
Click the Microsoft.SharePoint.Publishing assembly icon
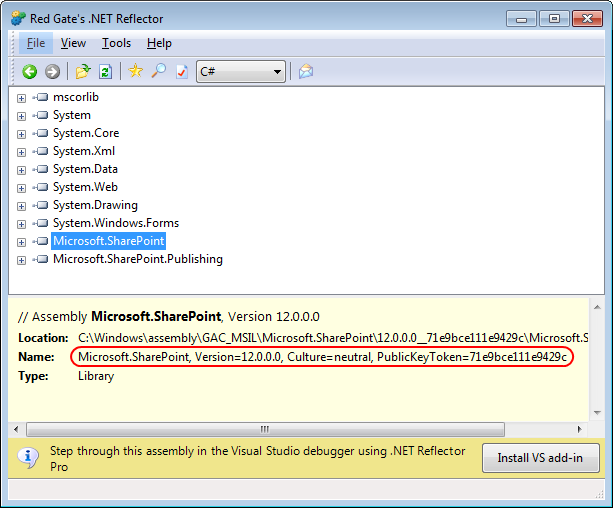(40, 259)
